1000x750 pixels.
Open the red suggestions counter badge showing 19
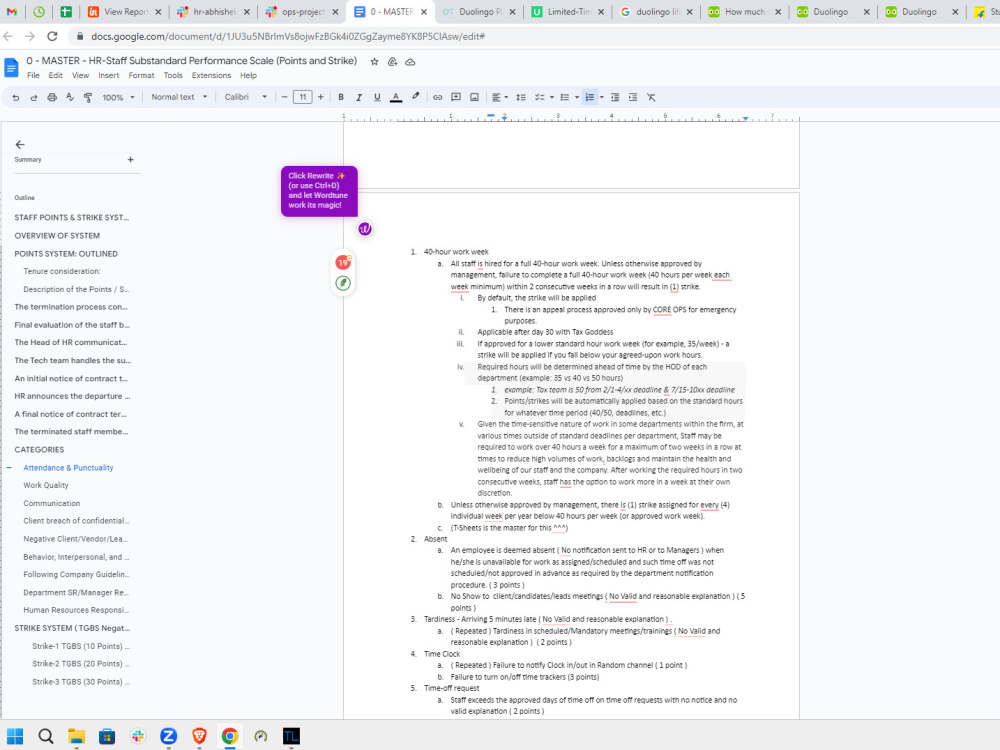tap(343, 262)
